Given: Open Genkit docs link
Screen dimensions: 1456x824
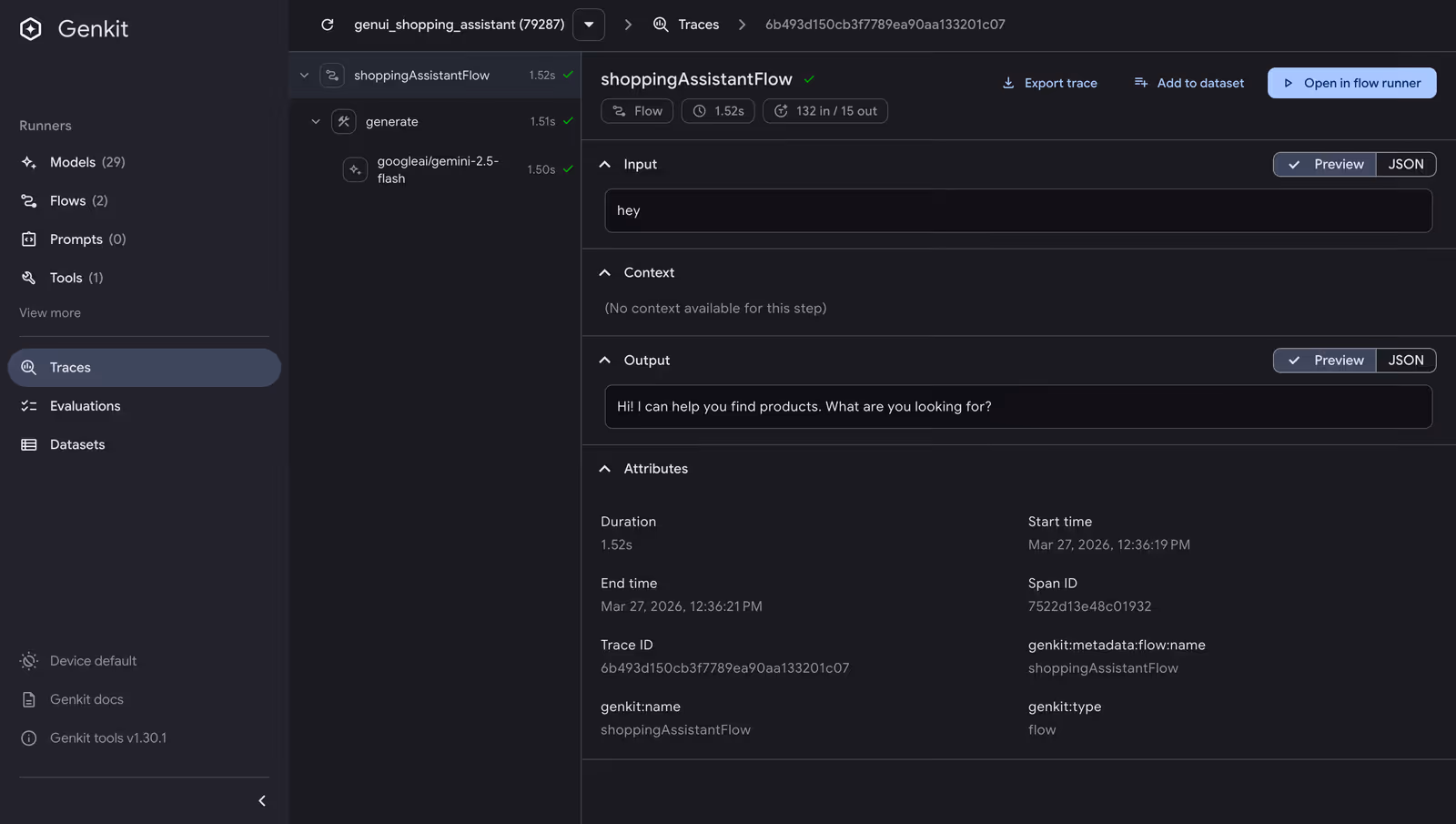Looking at the screenshot, I should 86,699.
